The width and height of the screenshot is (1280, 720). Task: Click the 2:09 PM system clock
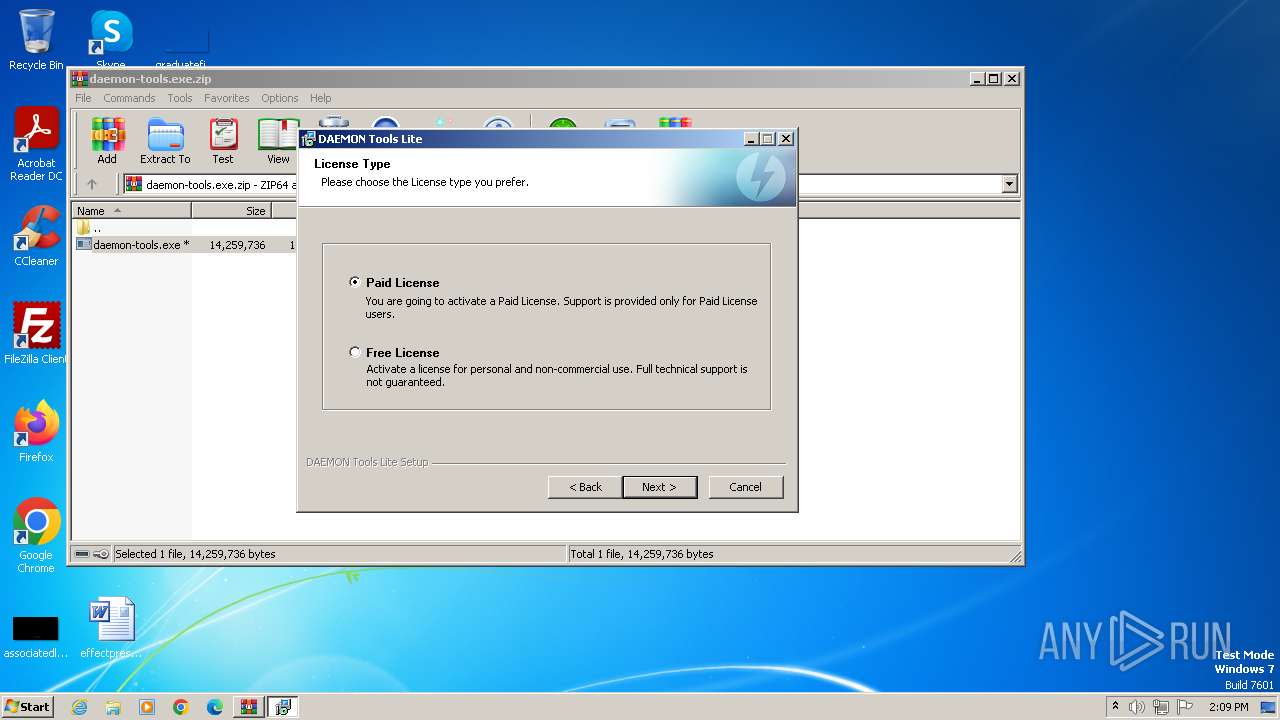[x=1228, y=707]
